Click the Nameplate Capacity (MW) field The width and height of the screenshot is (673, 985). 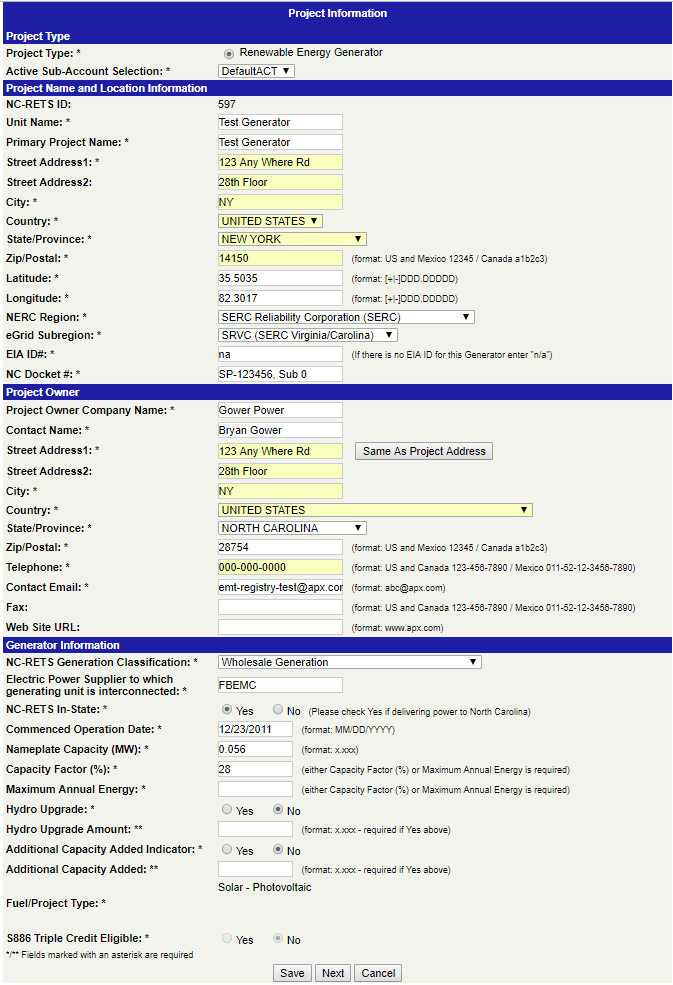point(255,749)
